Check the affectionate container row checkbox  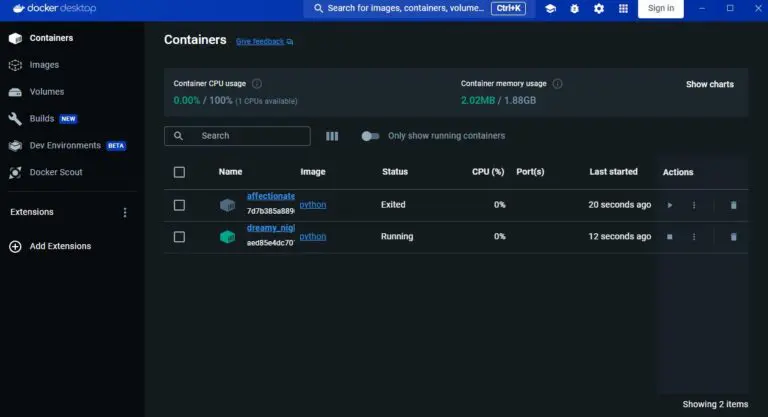tap(179, 205)
